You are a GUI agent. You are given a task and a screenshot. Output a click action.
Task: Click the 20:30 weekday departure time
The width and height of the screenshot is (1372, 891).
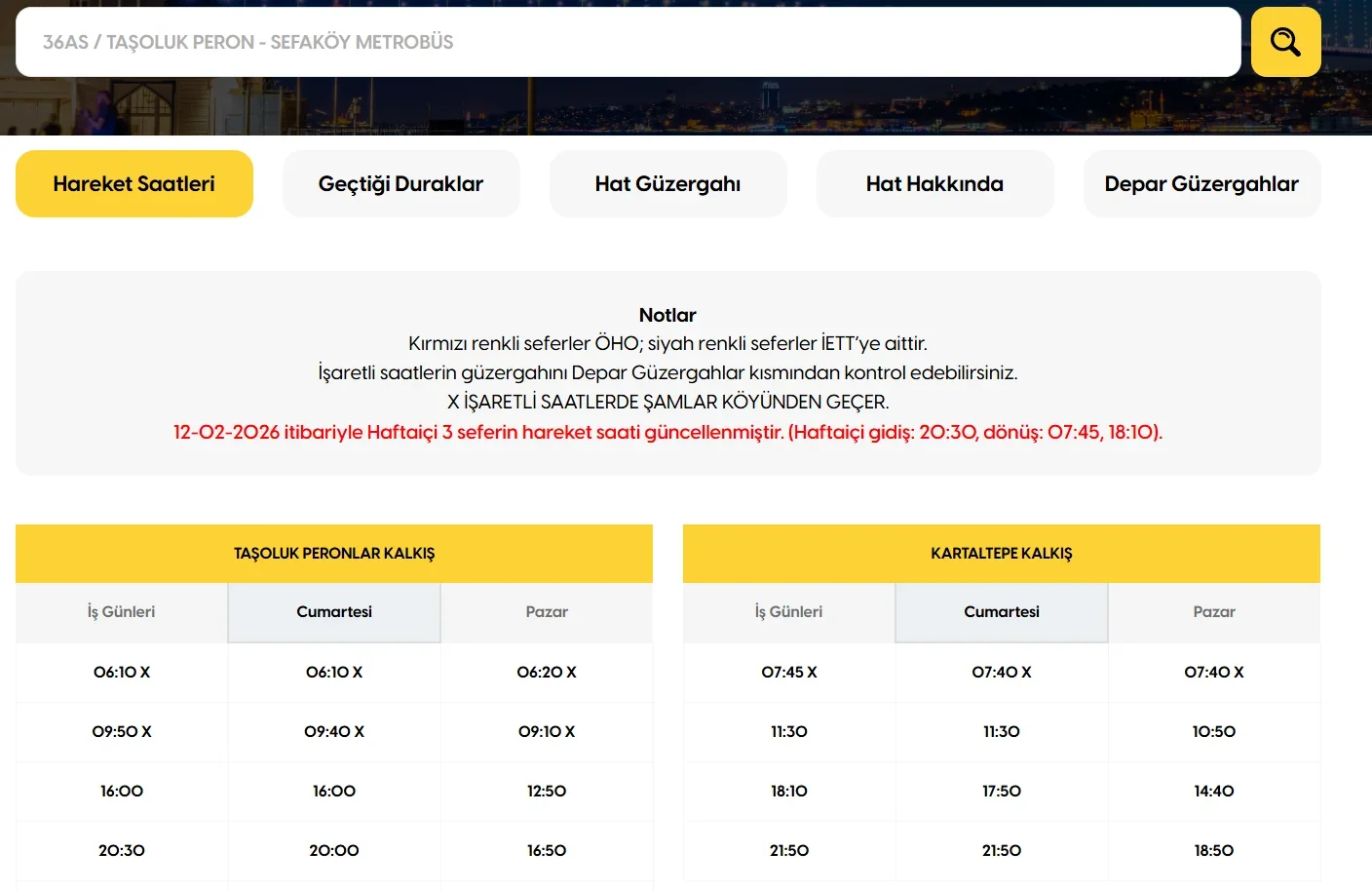pyautogui.click(x=121, y=850)
